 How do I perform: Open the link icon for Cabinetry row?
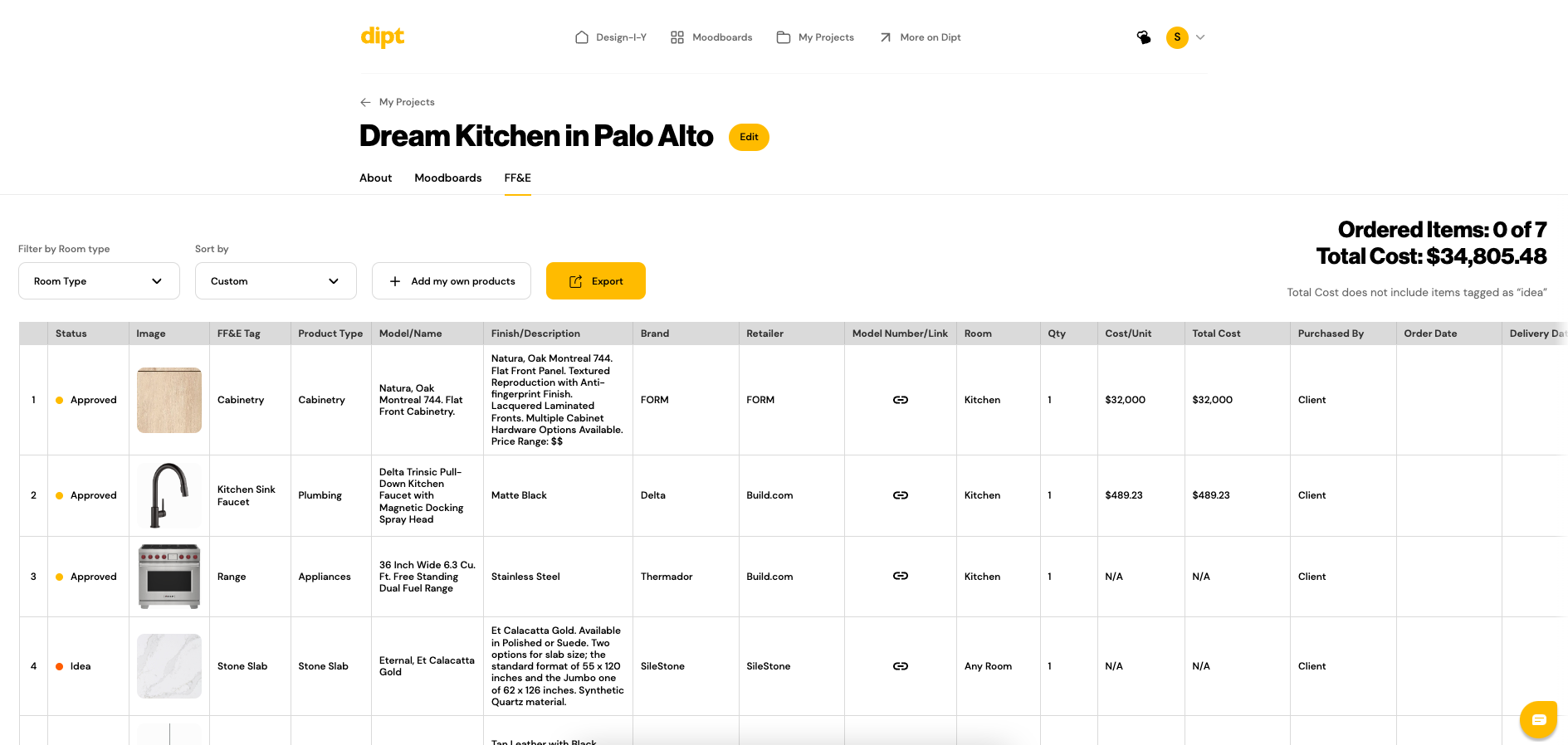[900, 400]
